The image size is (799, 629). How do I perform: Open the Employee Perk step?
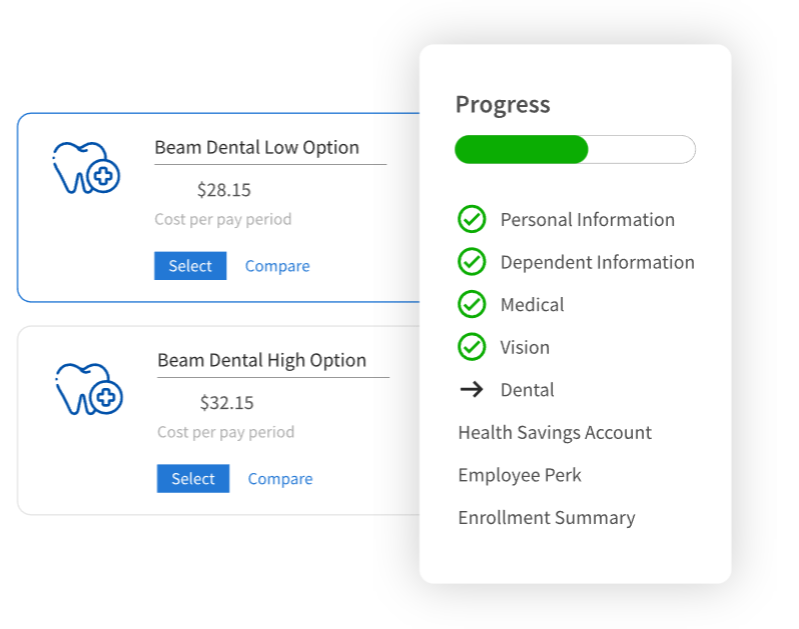click(519, 475)
